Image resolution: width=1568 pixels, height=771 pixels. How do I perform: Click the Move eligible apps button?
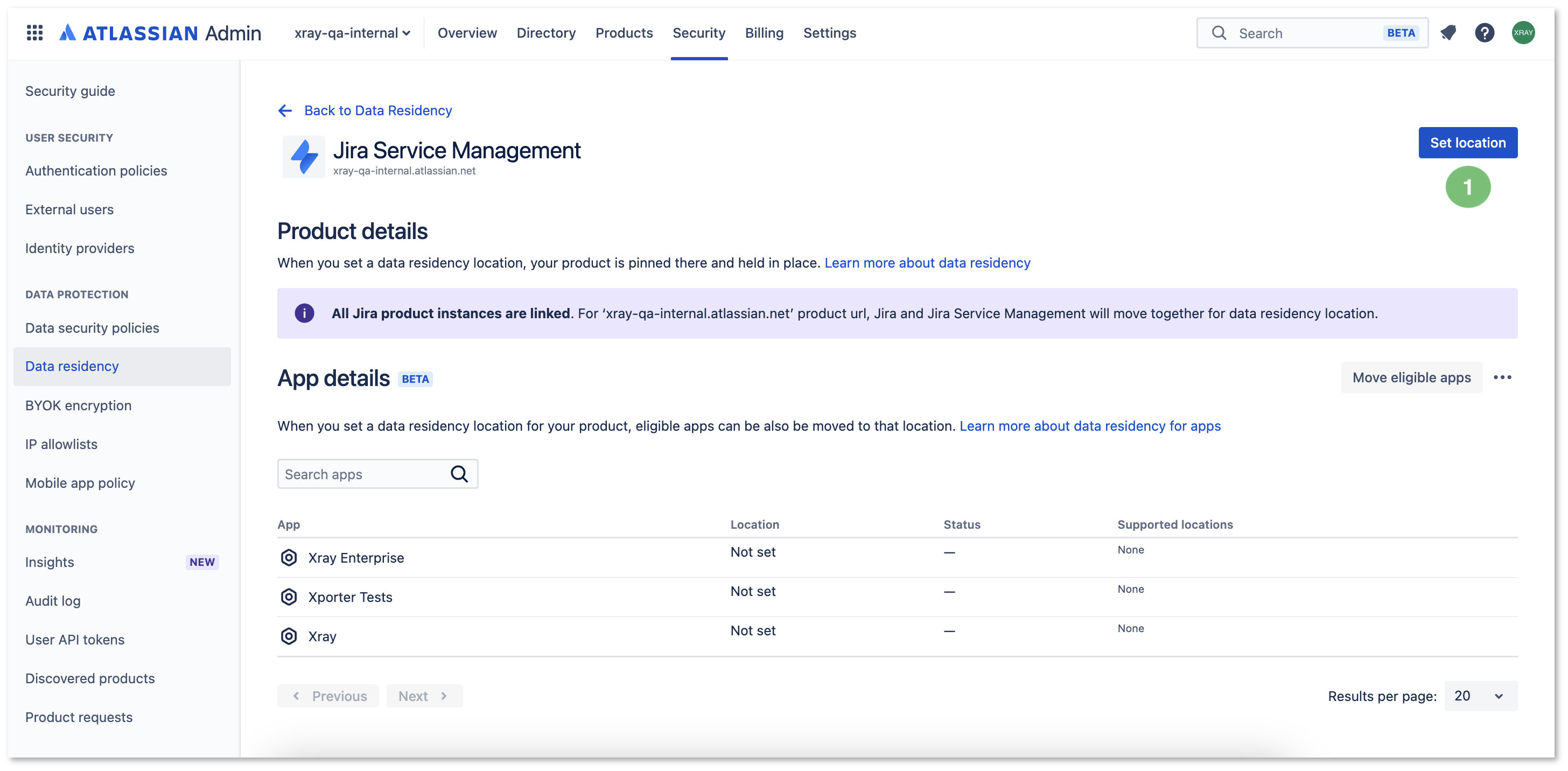coord(1411,378)
